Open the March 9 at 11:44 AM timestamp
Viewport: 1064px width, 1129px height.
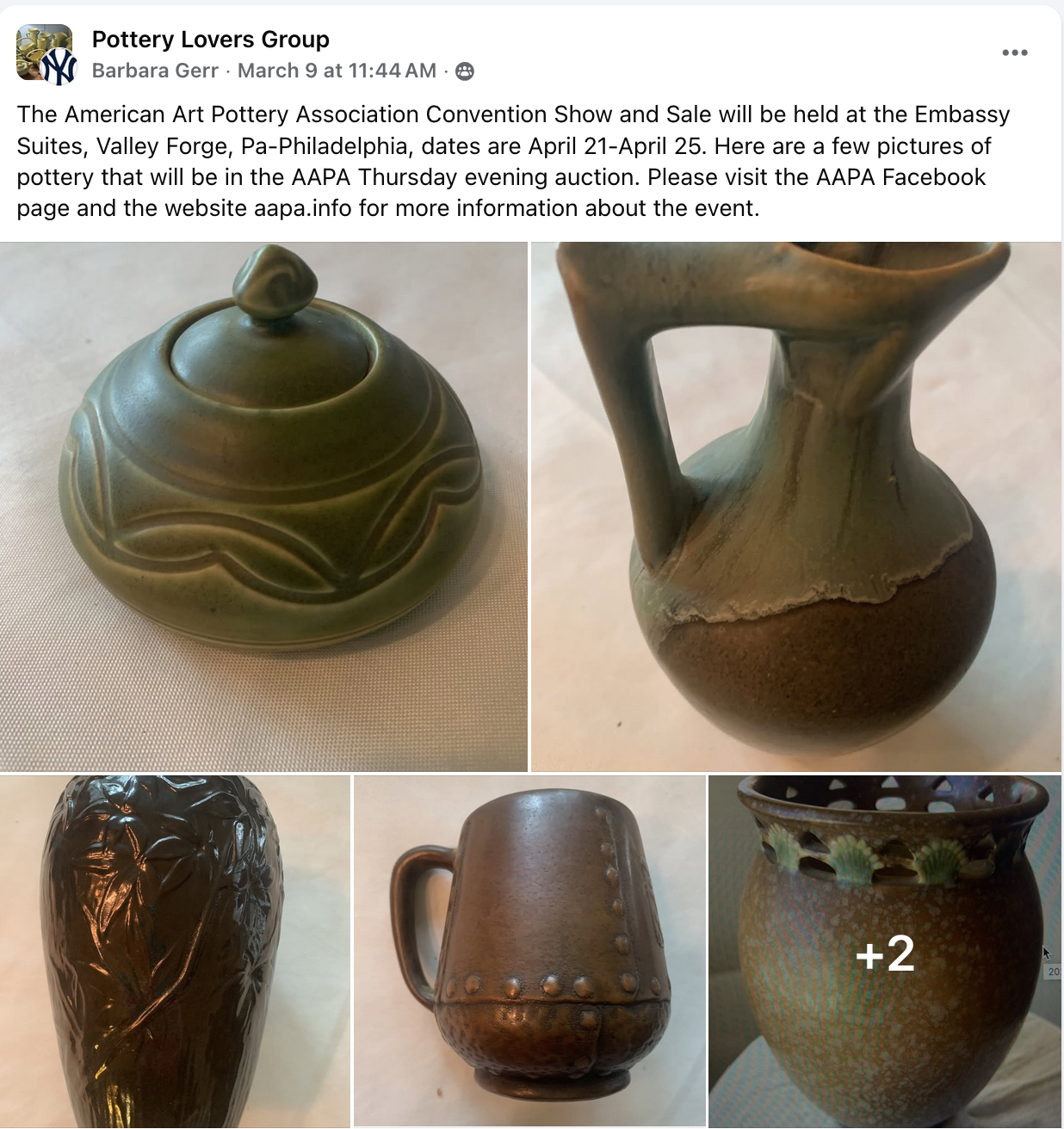tap(337, 71)
